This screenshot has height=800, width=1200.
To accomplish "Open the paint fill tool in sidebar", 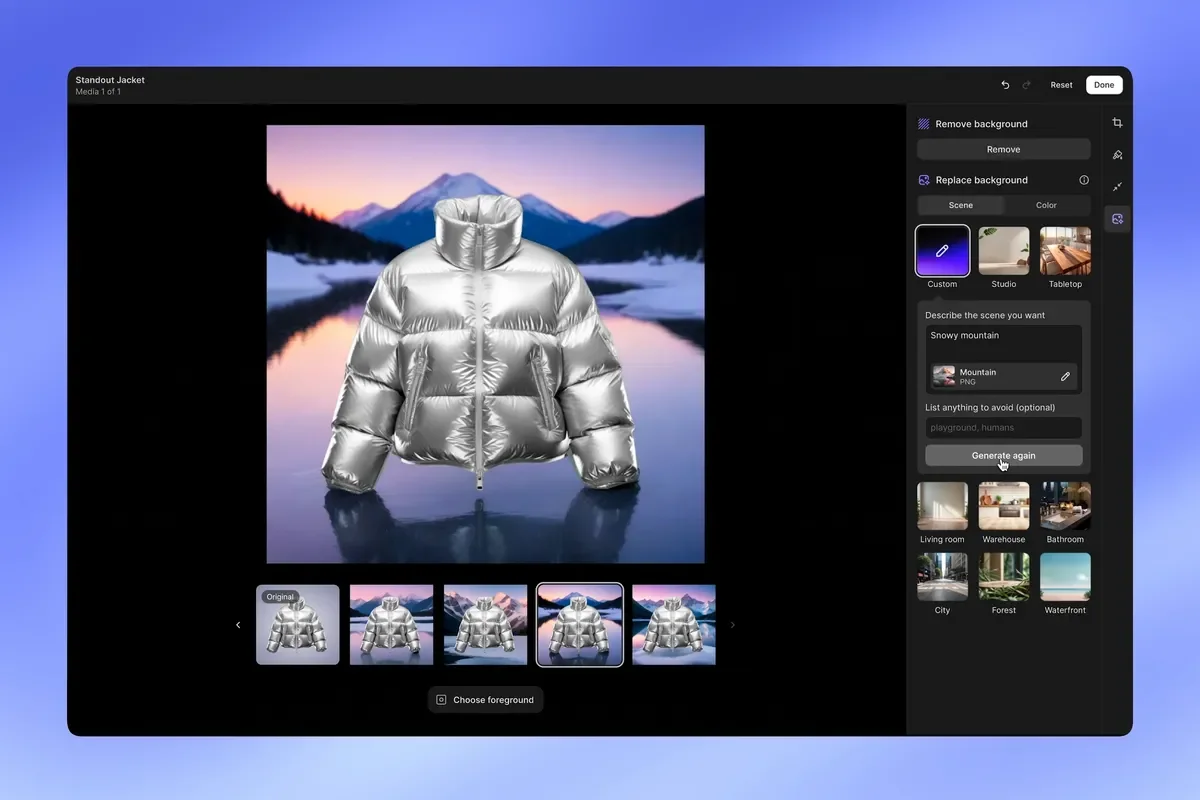I will (1117, 155).
